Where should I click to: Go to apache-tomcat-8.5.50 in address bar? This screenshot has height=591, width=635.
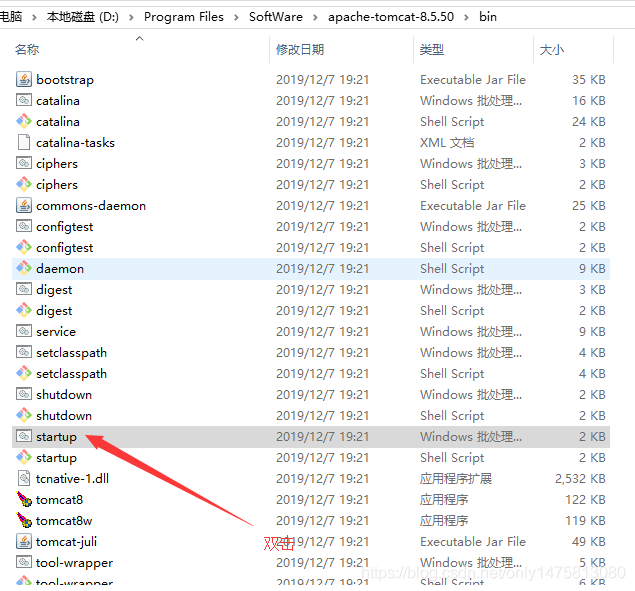[x=391, y=17]
